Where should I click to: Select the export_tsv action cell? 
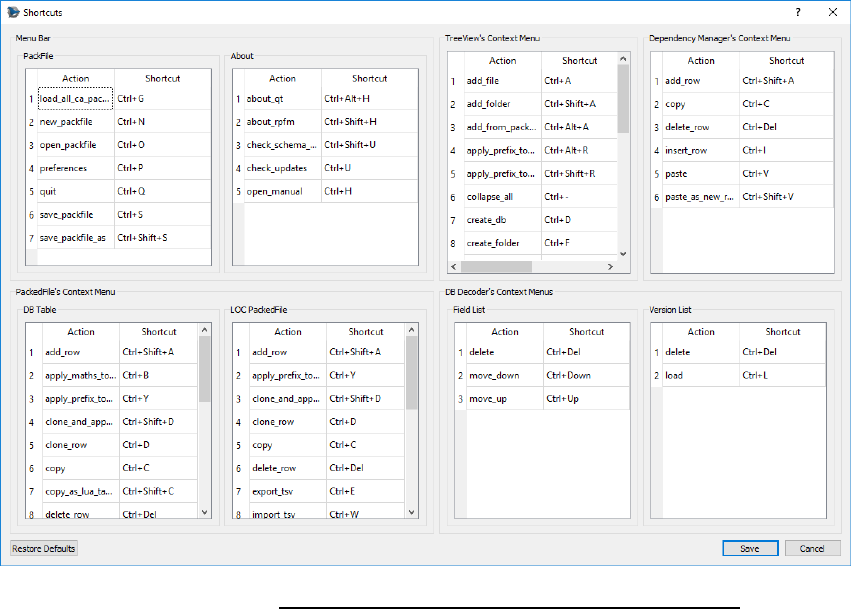[x=288, y=491]
